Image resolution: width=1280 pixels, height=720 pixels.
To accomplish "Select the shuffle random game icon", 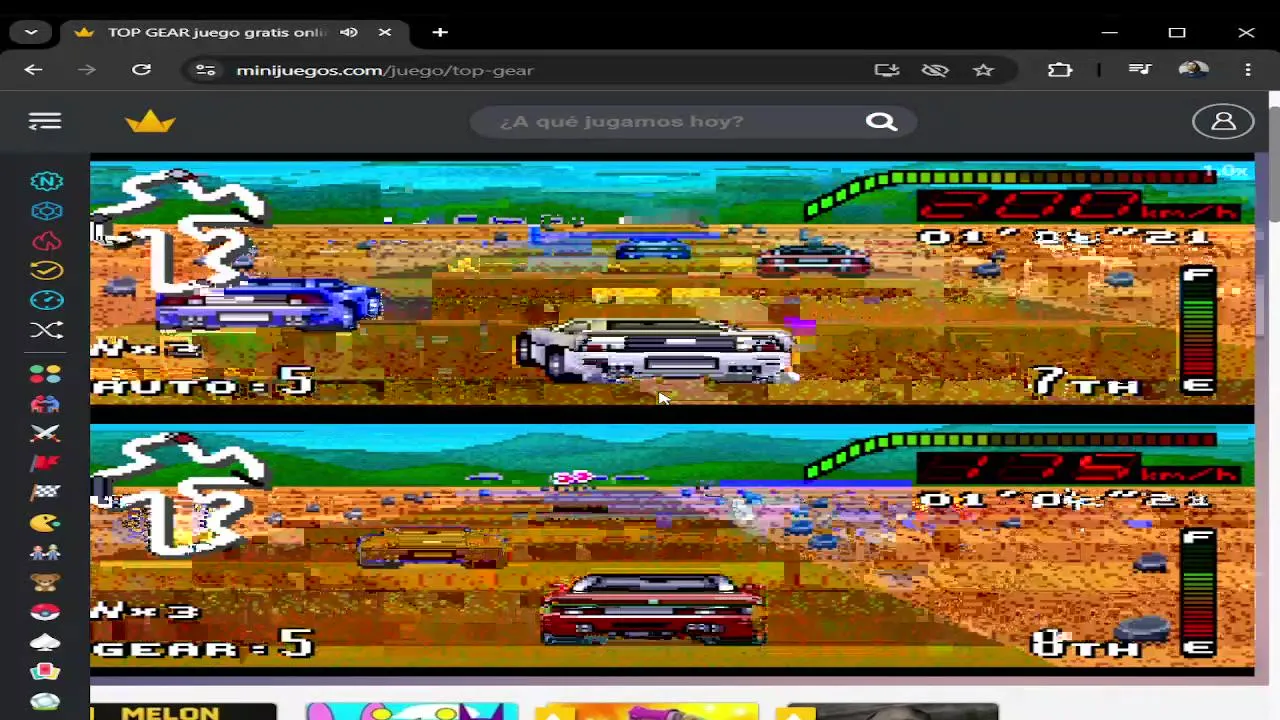I will (x=46, y=330).
